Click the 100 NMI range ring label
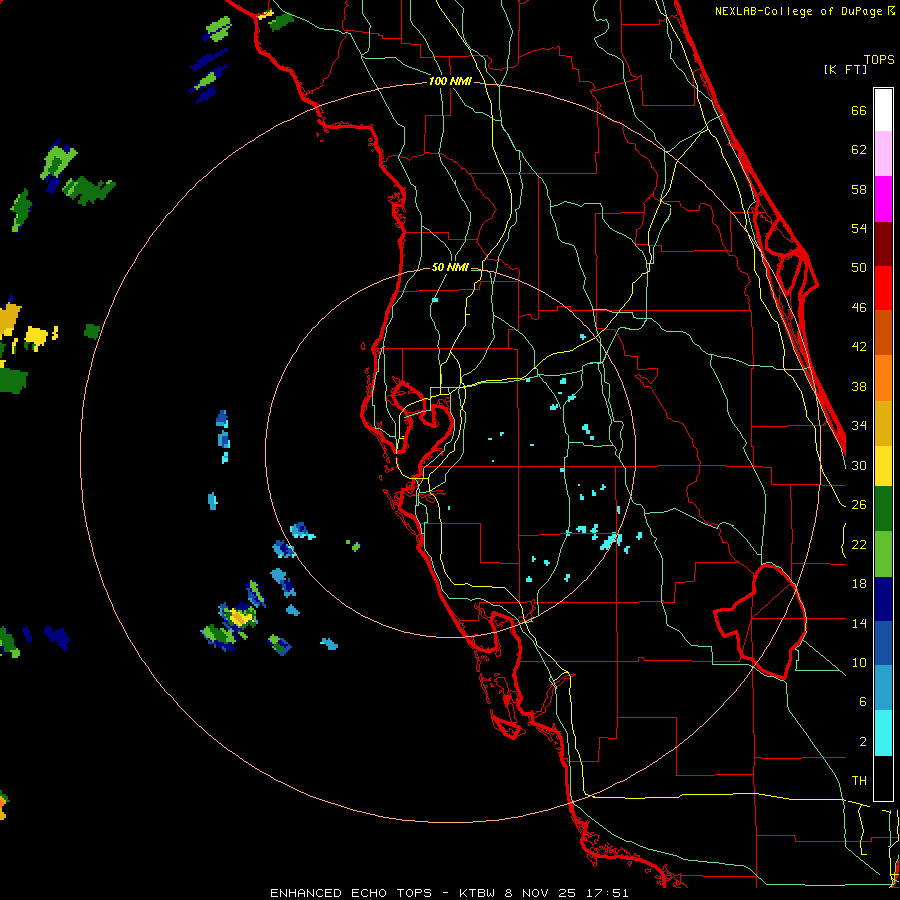 pos(450,82)
